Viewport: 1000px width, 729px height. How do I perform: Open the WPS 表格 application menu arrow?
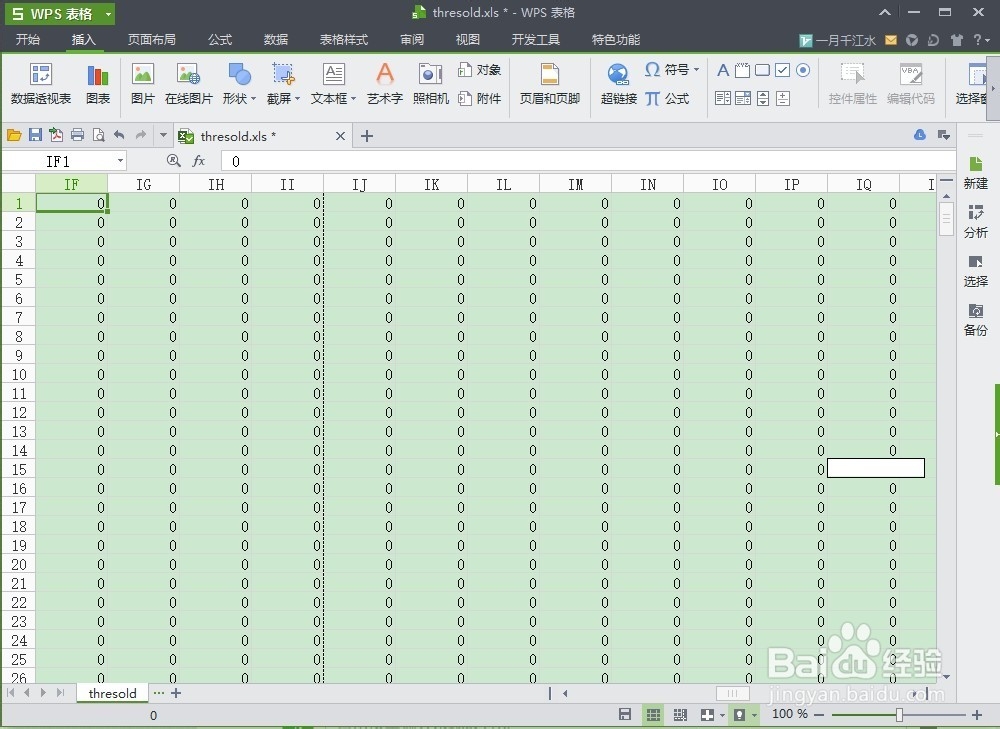(x=108, y=13)
